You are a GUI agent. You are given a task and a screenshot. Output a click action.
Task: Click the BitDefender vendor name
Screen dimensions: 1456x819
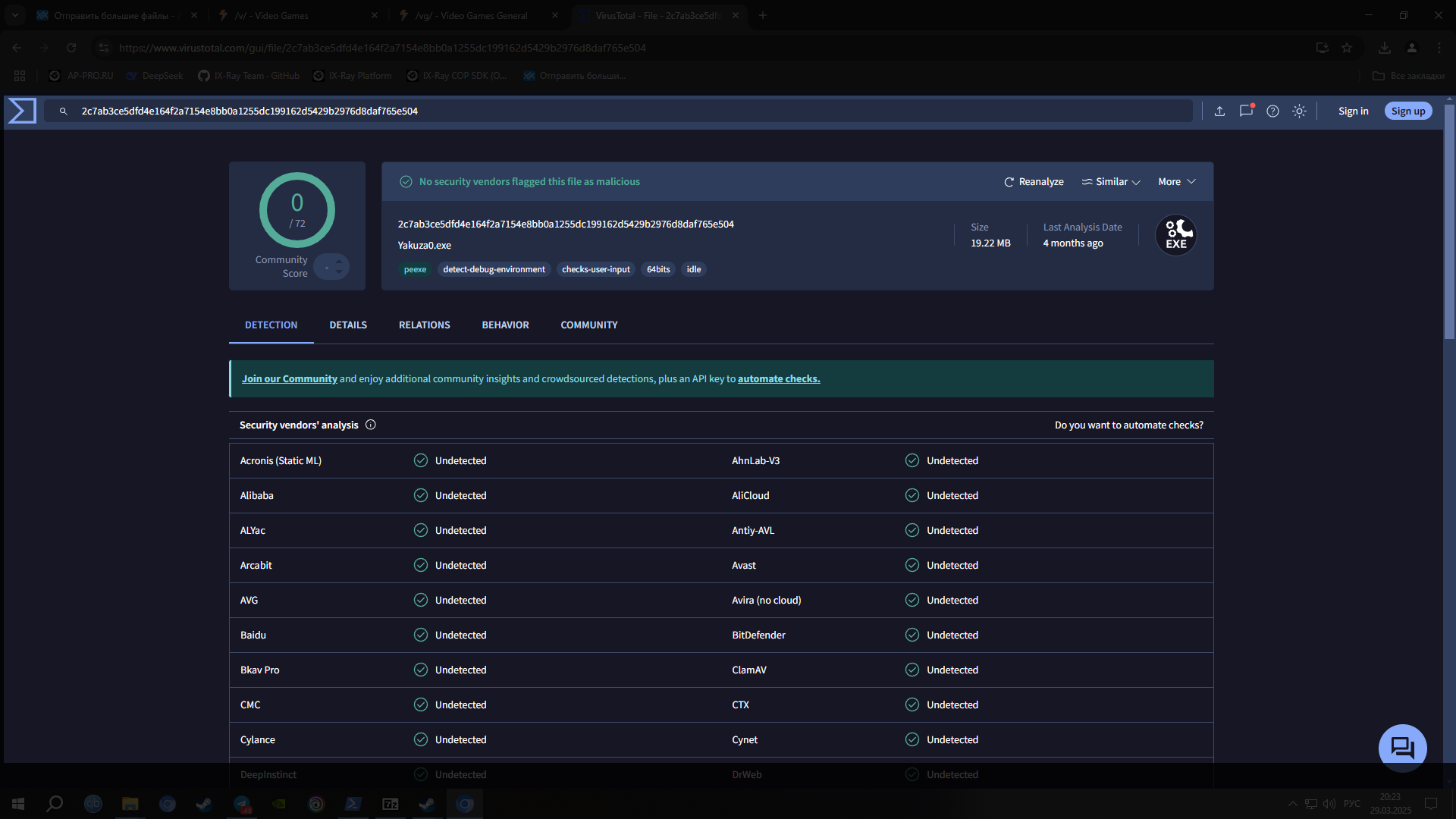(758, 635)
